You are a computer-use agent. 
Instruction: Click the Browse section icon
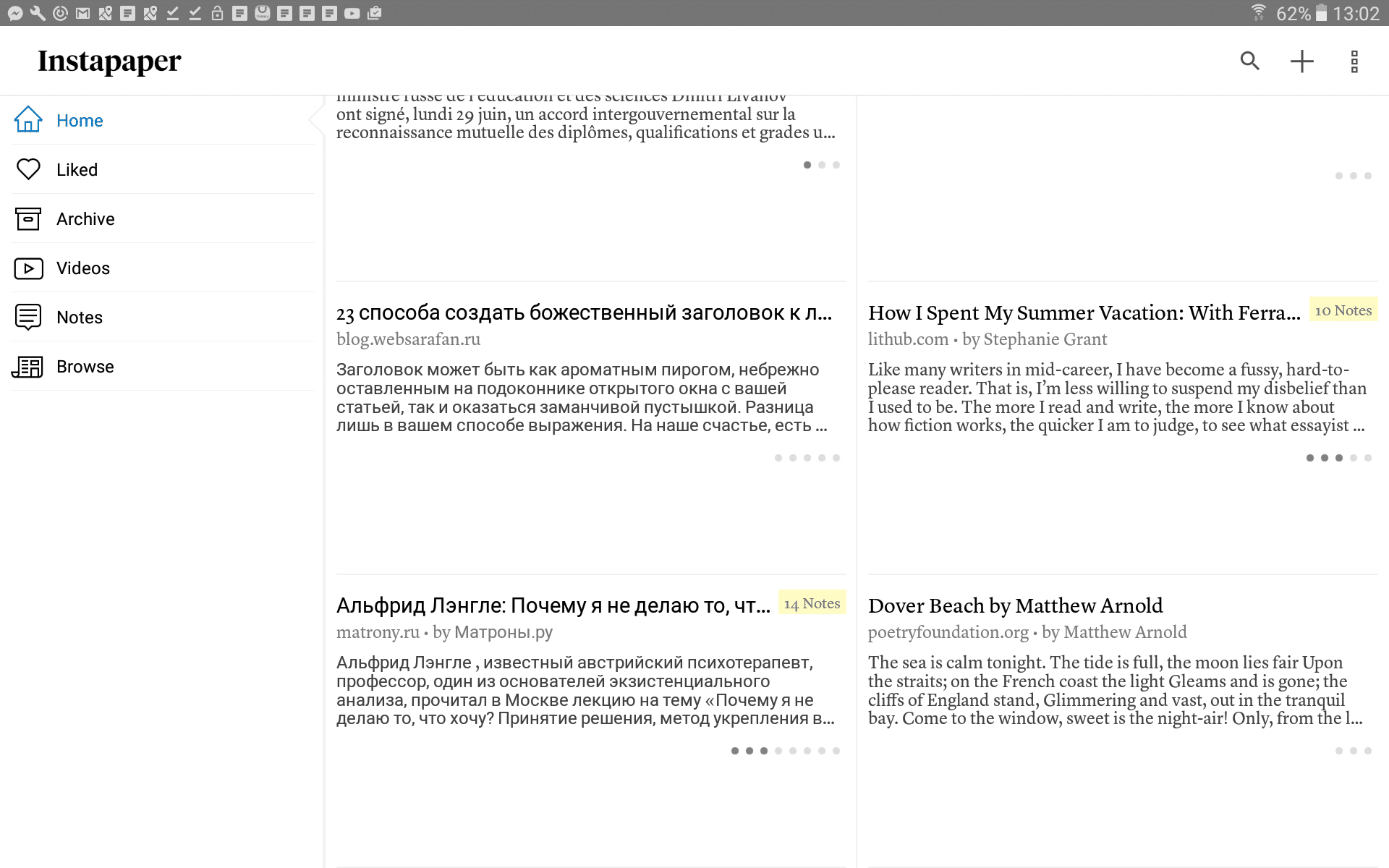point(27,367)
